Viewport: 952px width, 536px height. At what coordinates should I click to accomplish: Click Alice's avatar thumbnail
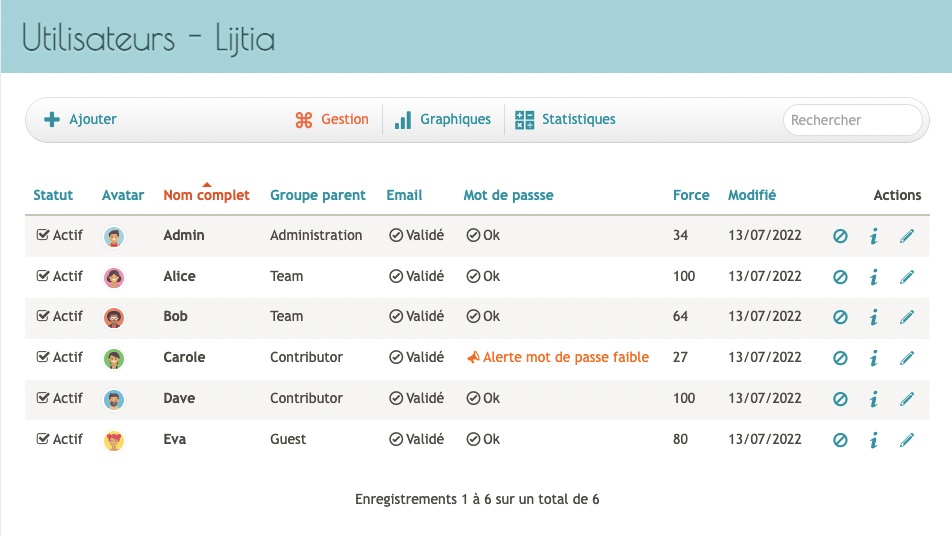pos(114,277)
